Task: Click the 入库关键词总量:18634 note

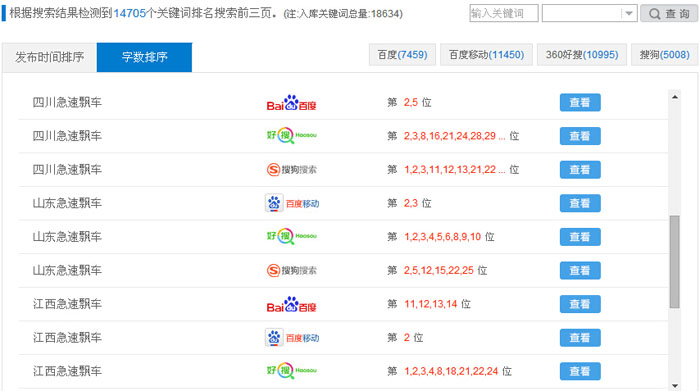Action: click(343, 14)
